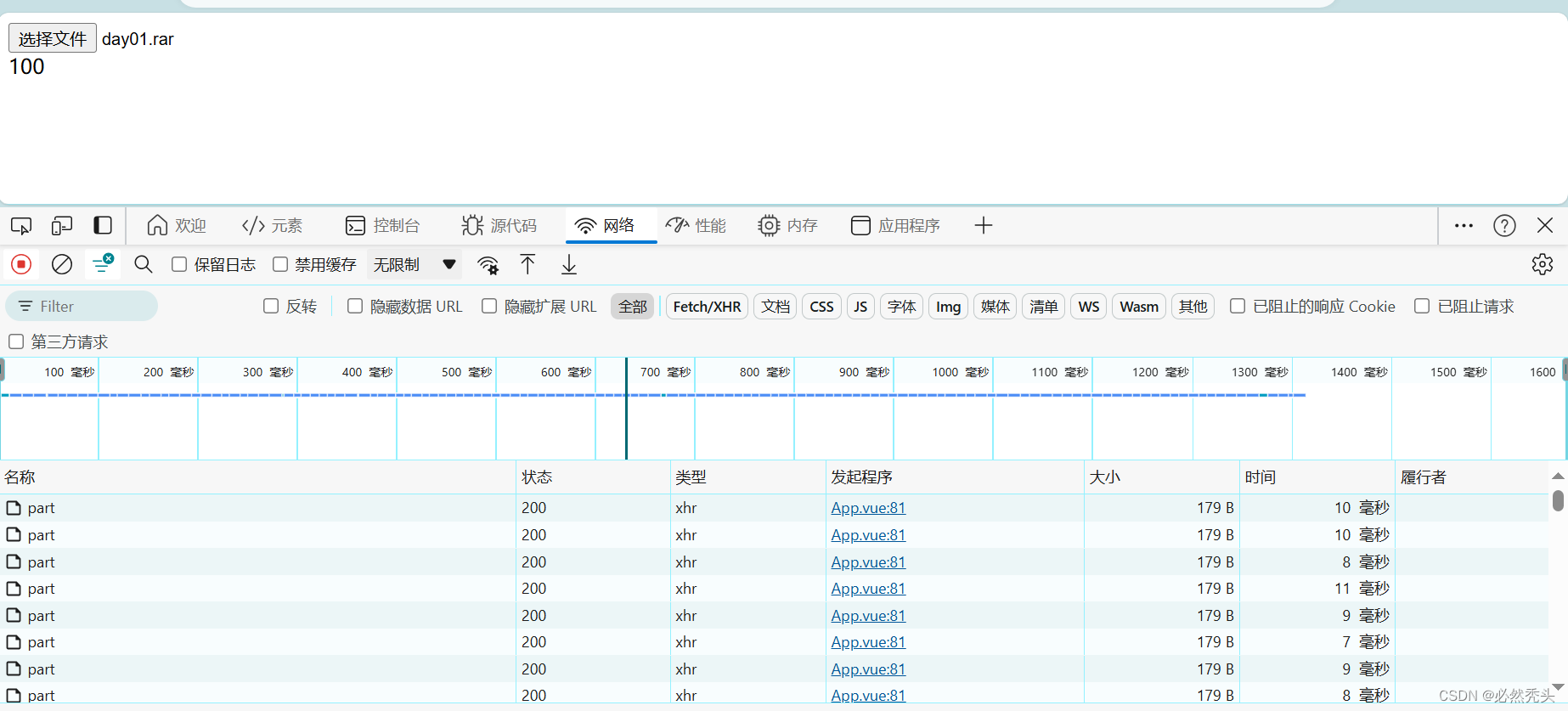1568x711 pixels.
Task: Filter by WS websocket requests
Action: click(1089, 306)
